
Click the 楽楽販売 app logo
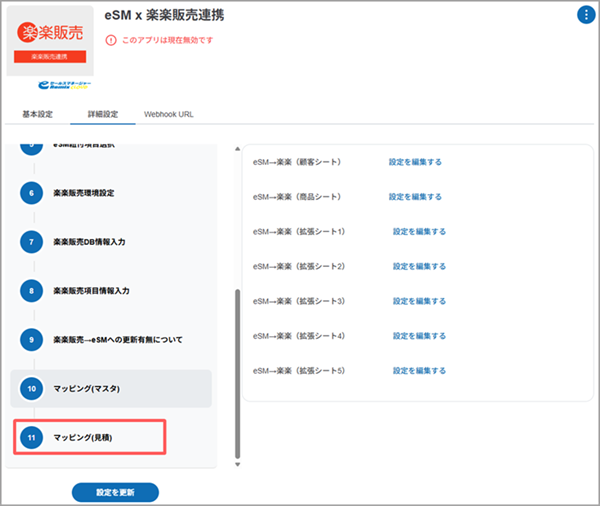pos(48,40)
